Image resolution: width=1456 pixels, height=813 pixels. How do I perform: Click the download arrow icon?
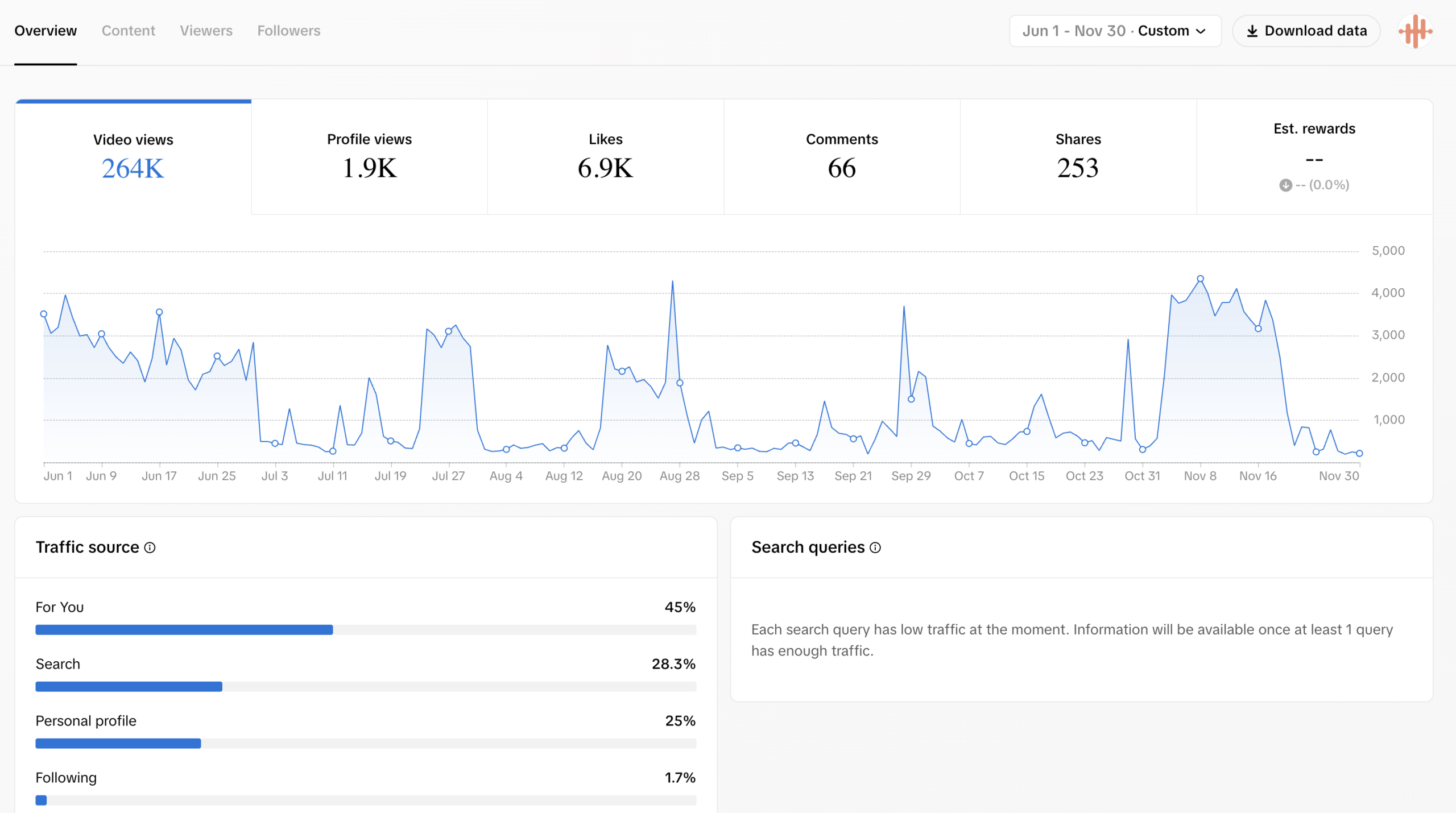click(x=1252, y=31)
